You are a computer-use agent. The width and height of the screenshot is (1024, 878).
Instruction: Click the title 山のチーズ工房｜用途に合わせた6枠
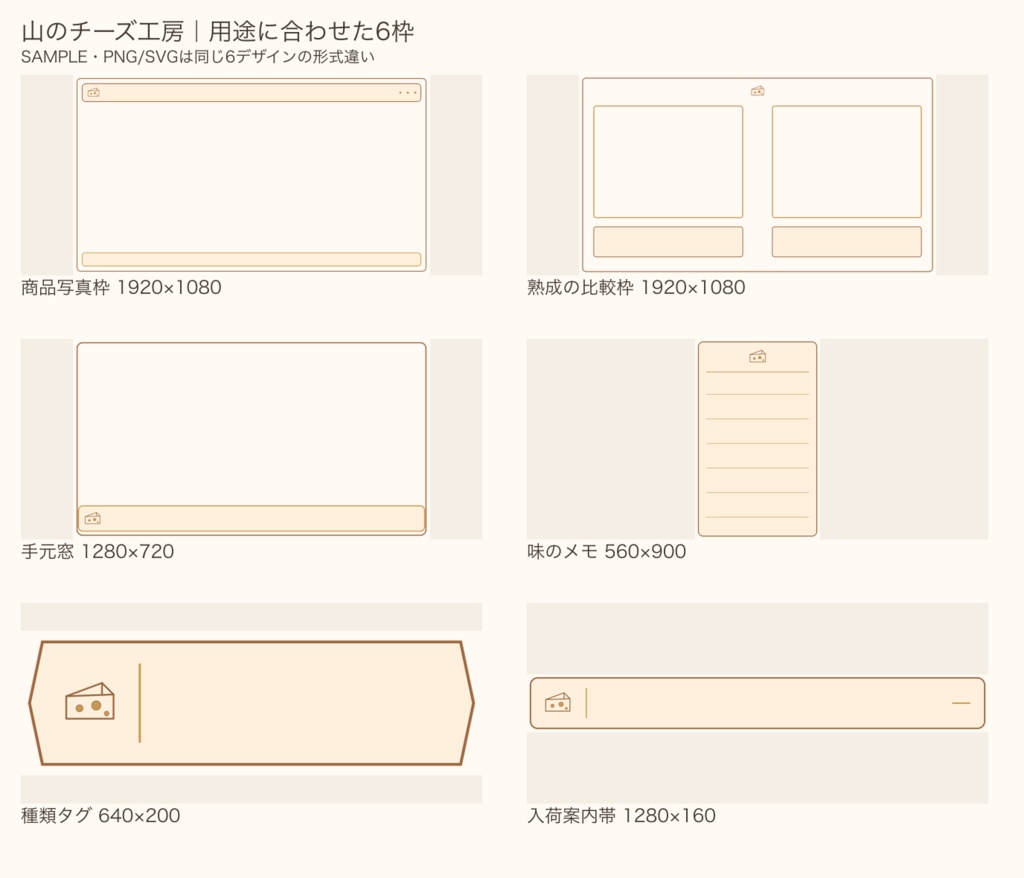pyautogui.click(x=217, y=31)
